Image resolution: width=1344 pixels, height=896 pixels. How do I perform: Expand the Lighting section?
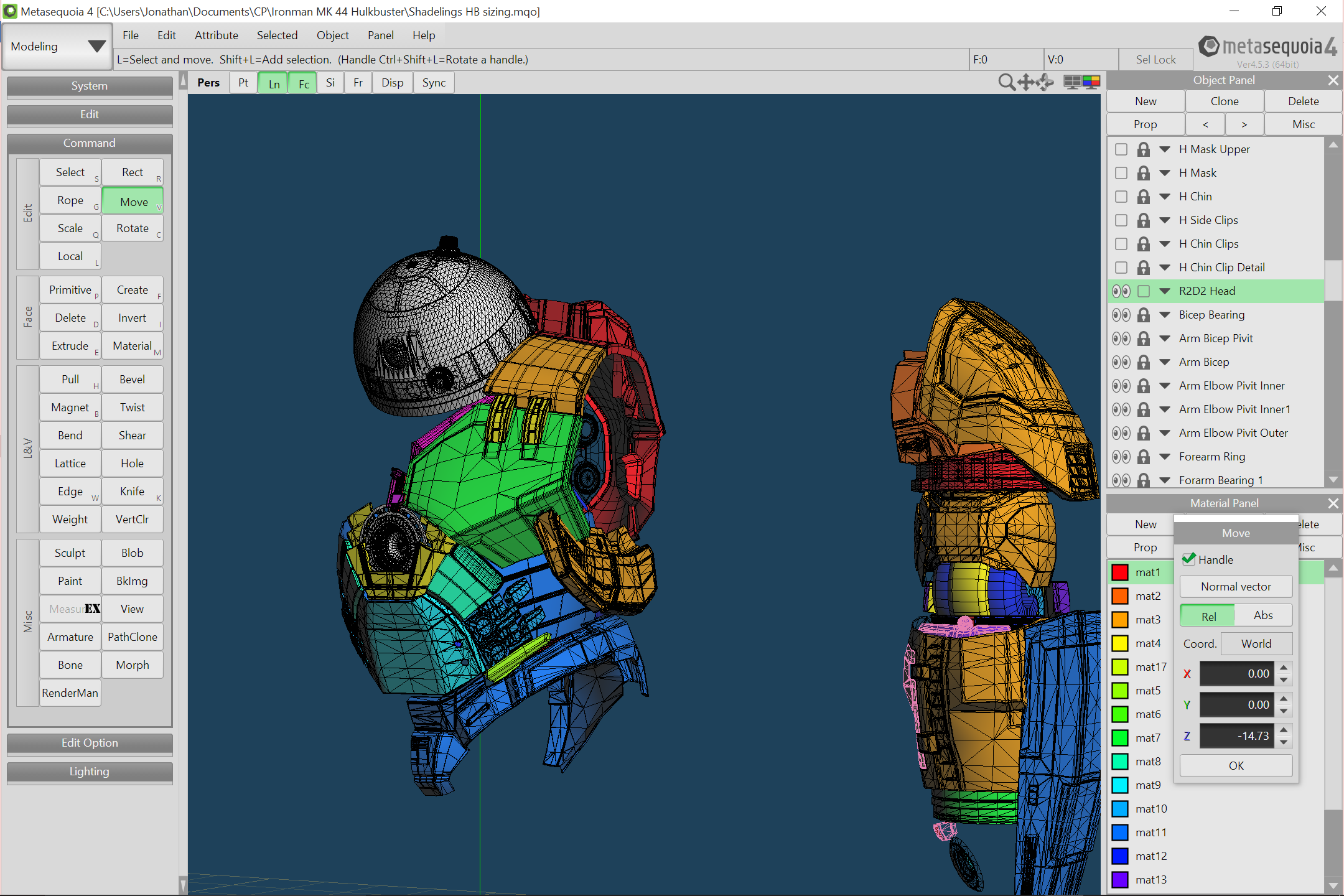click(90, 772)
